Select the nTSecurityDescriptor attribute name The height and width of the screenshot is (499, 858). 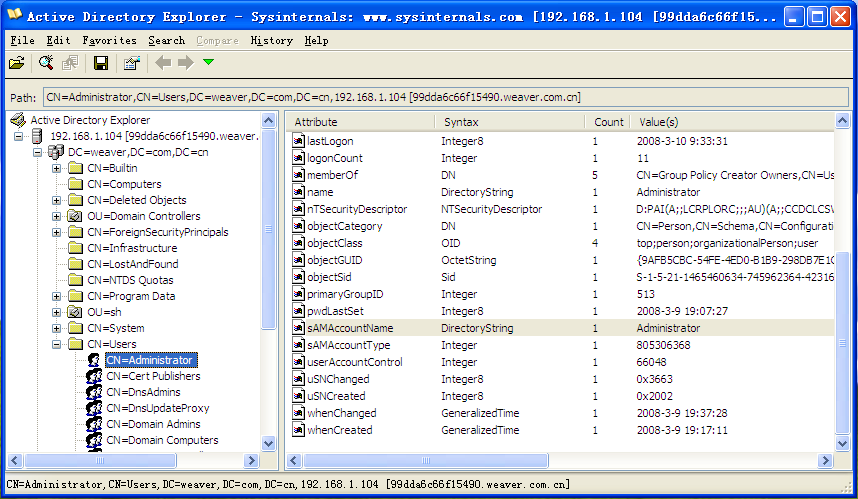(357, 209)
